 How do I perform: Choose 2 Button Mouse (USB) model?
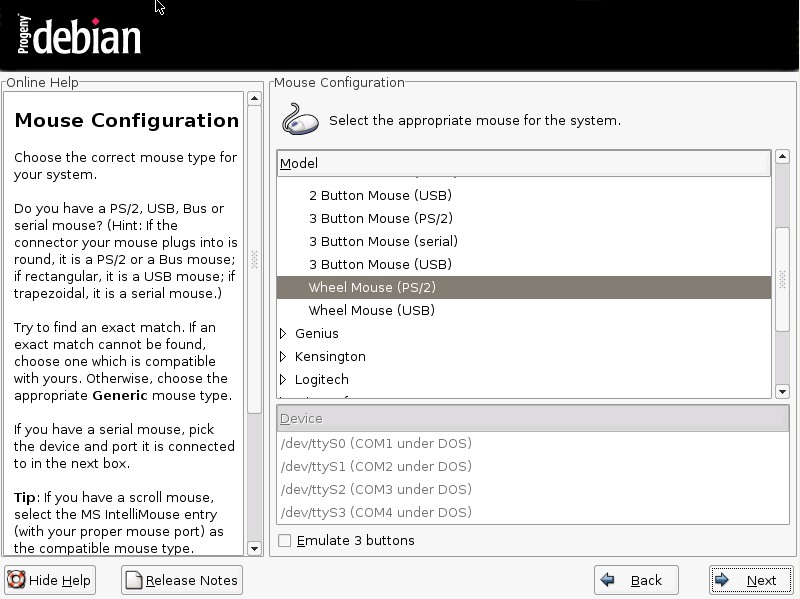coord(380,196)
